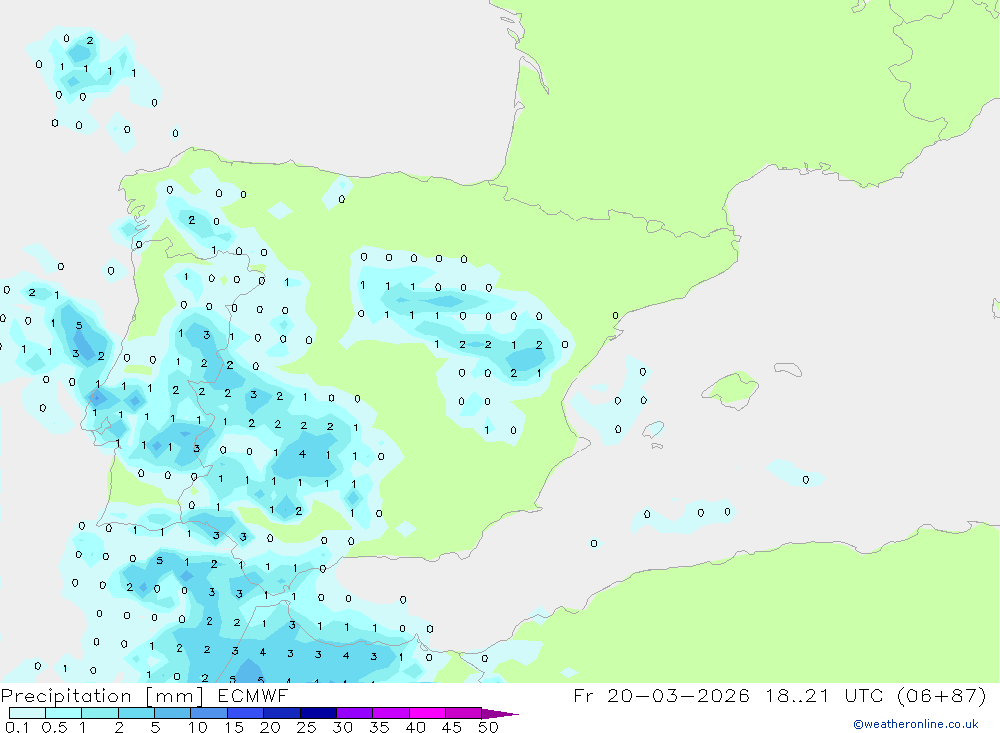The height and width of the screenshot is (733, 1000).
Task: Click the legend scale label '45'
Action: tap(452, 727)
